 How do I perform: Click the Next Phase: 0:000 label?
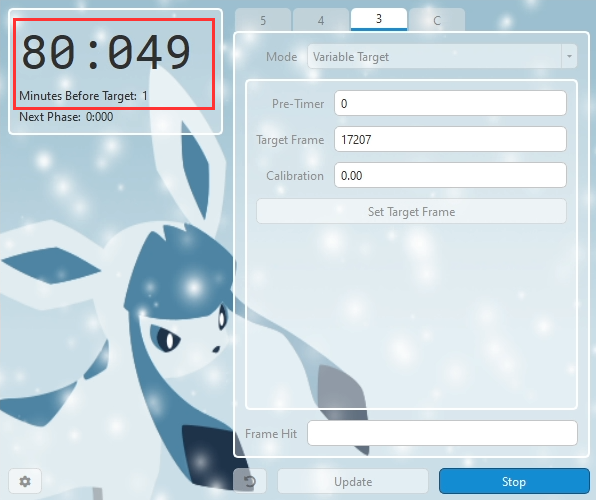(x=66, y=117)
